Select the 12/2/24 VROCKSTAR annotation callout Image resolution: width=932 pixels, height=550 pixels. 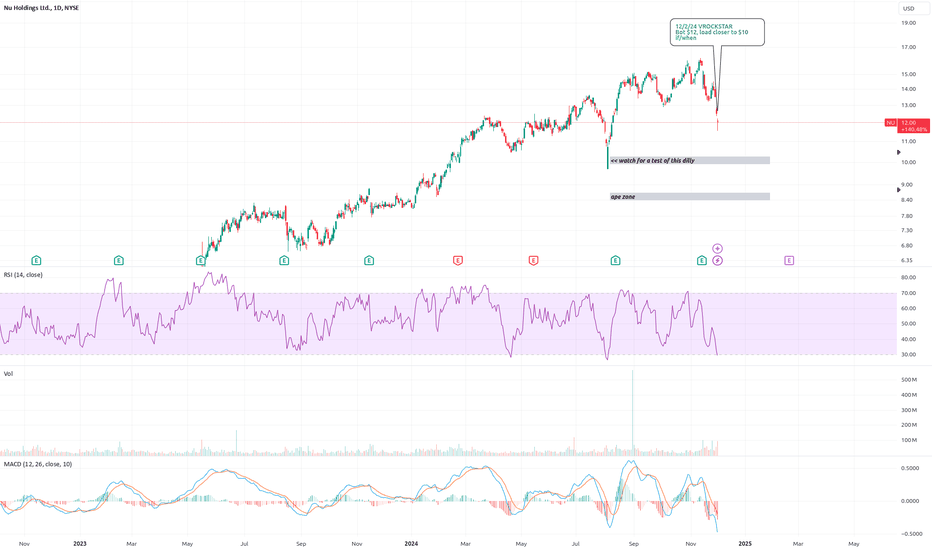click(717, 32)
